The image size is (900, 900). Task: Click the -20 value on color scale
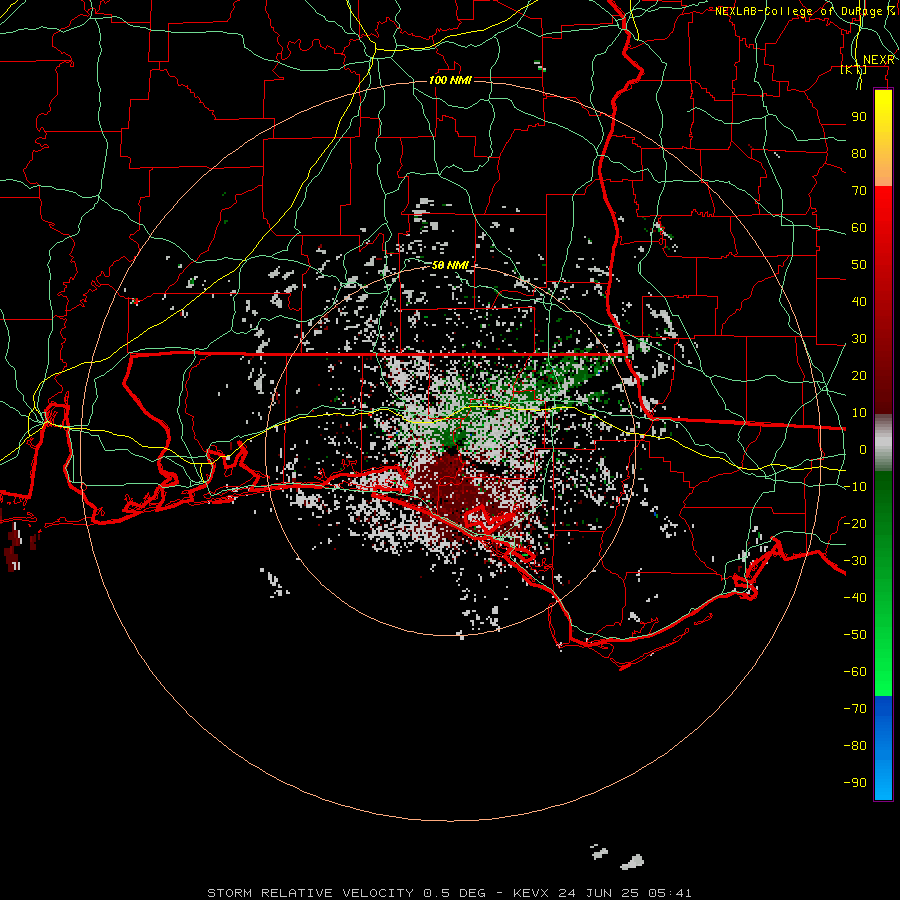855,523
